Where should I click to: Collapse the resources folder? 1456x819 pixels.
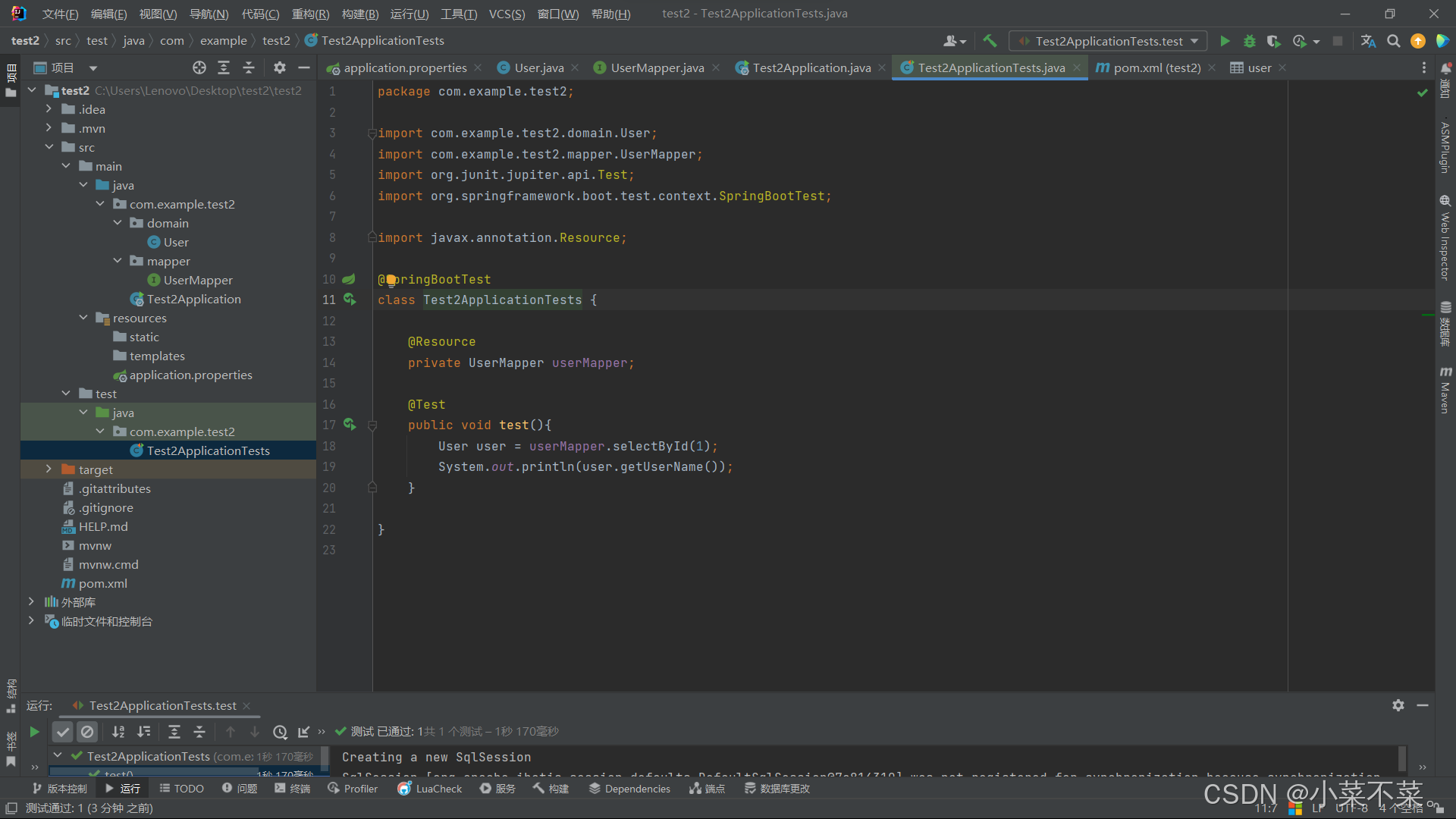tap(83, 318)
